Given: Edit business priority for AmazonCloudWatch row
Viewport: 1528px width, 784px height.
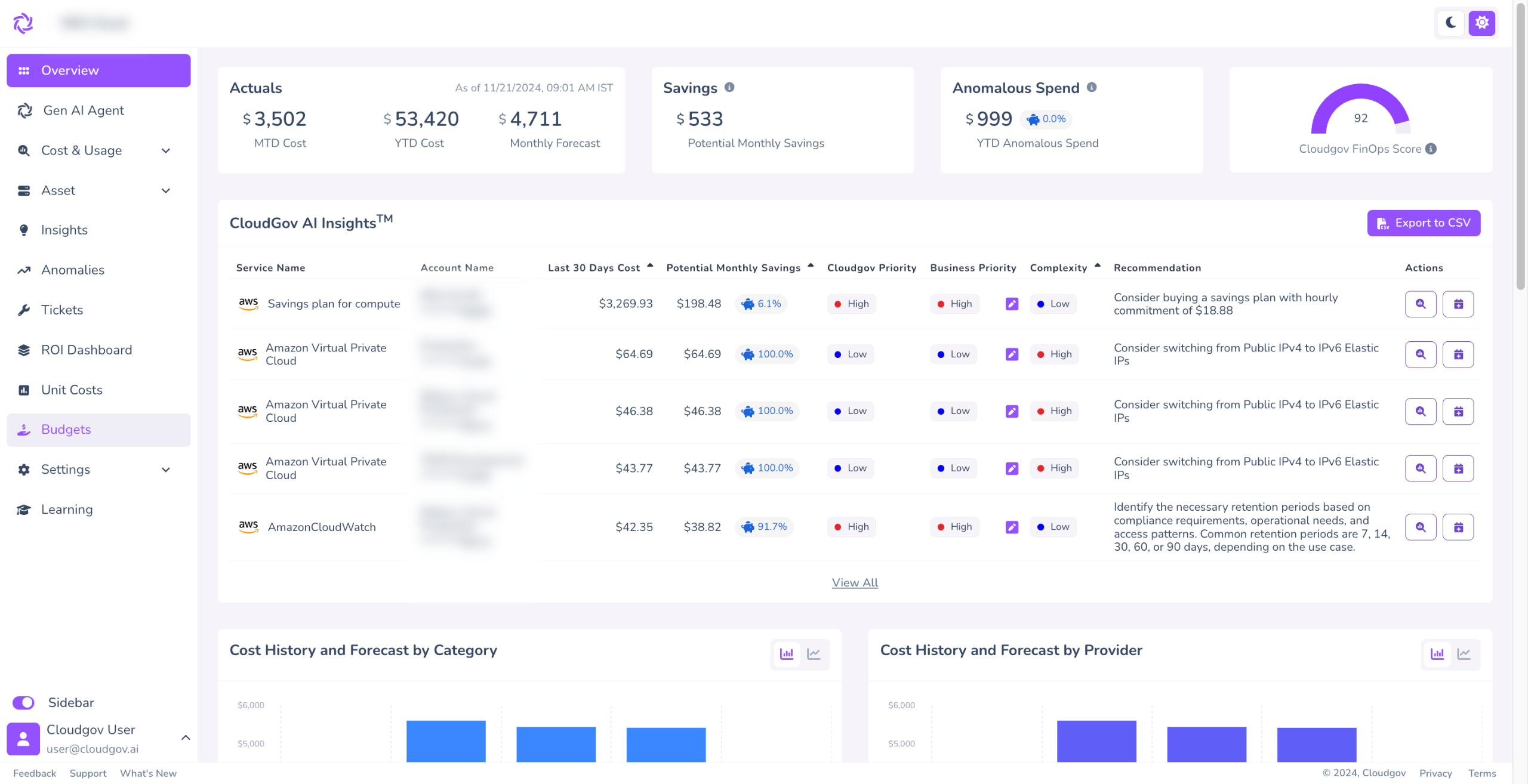Looking at the screenshot, I should (x=1012, y=527).
